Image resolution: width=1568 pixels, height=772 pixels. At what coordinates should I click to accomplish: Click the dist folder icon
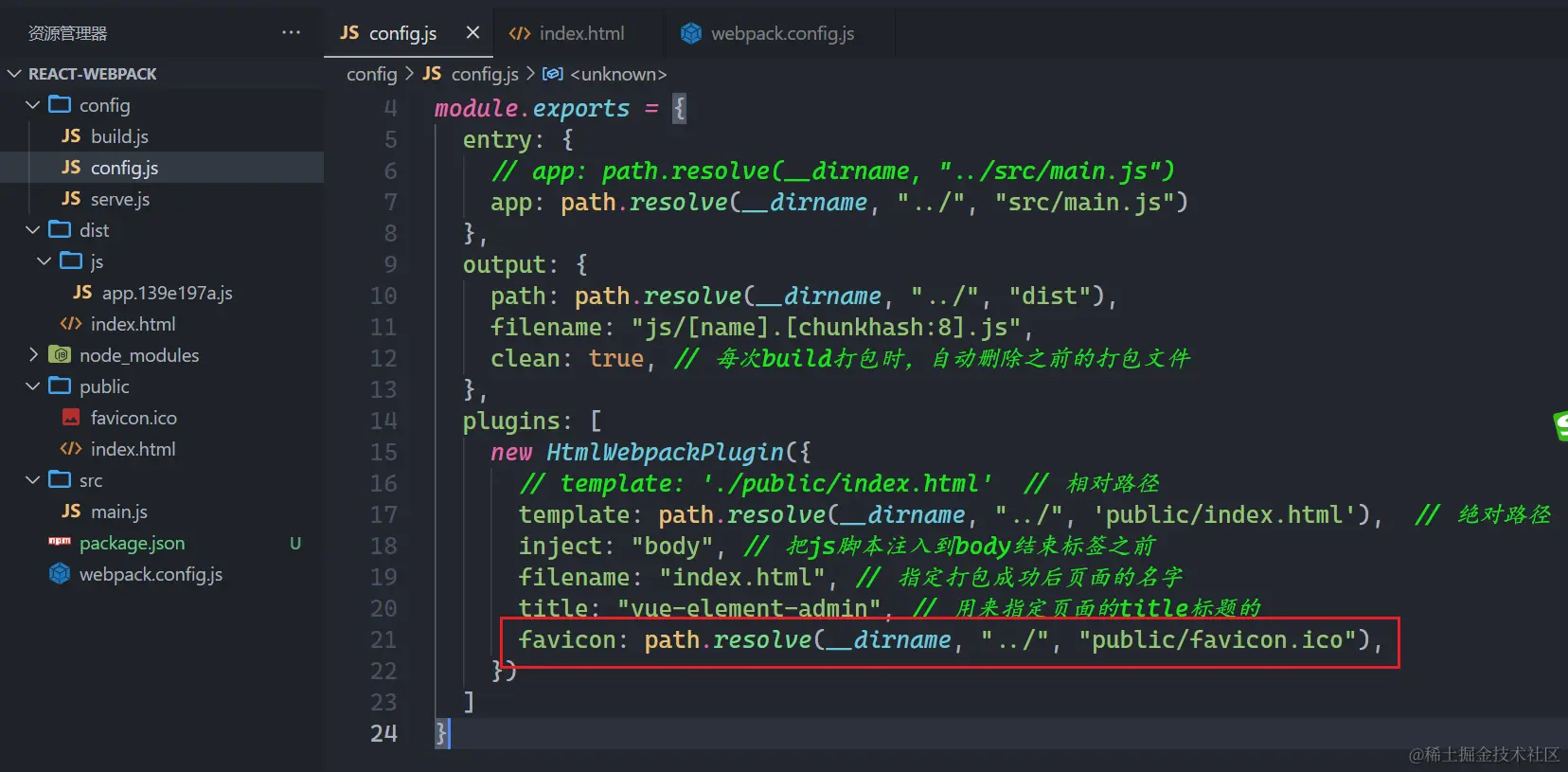[x=60, y=229]
